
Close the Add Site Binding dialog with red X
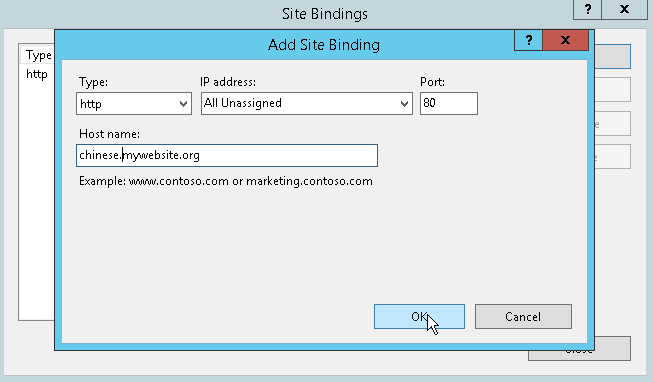pyautogui.click(x=566, y=40)
